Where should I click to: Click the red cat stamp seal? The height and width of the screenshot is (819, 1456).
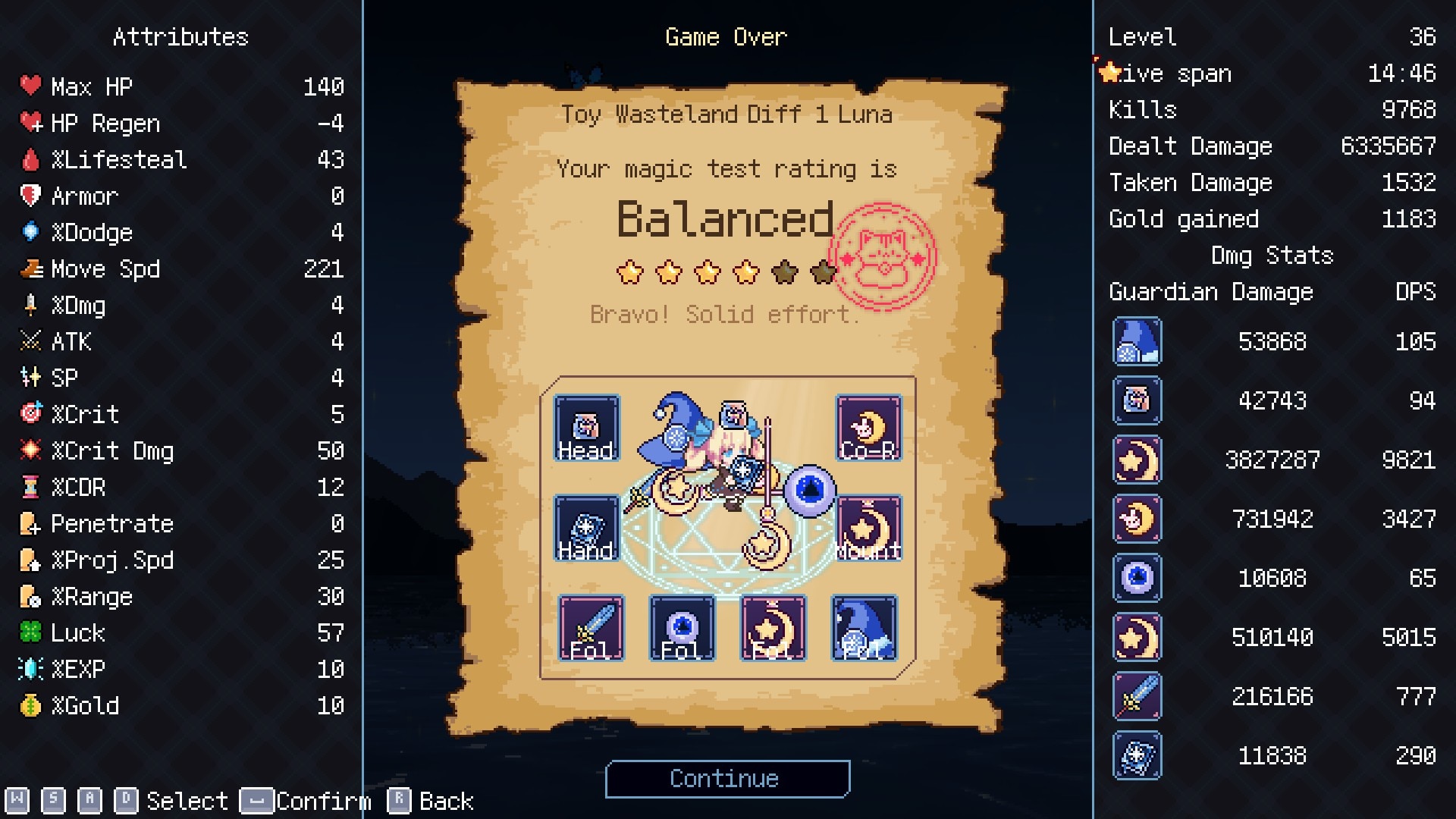pos(882,256)
